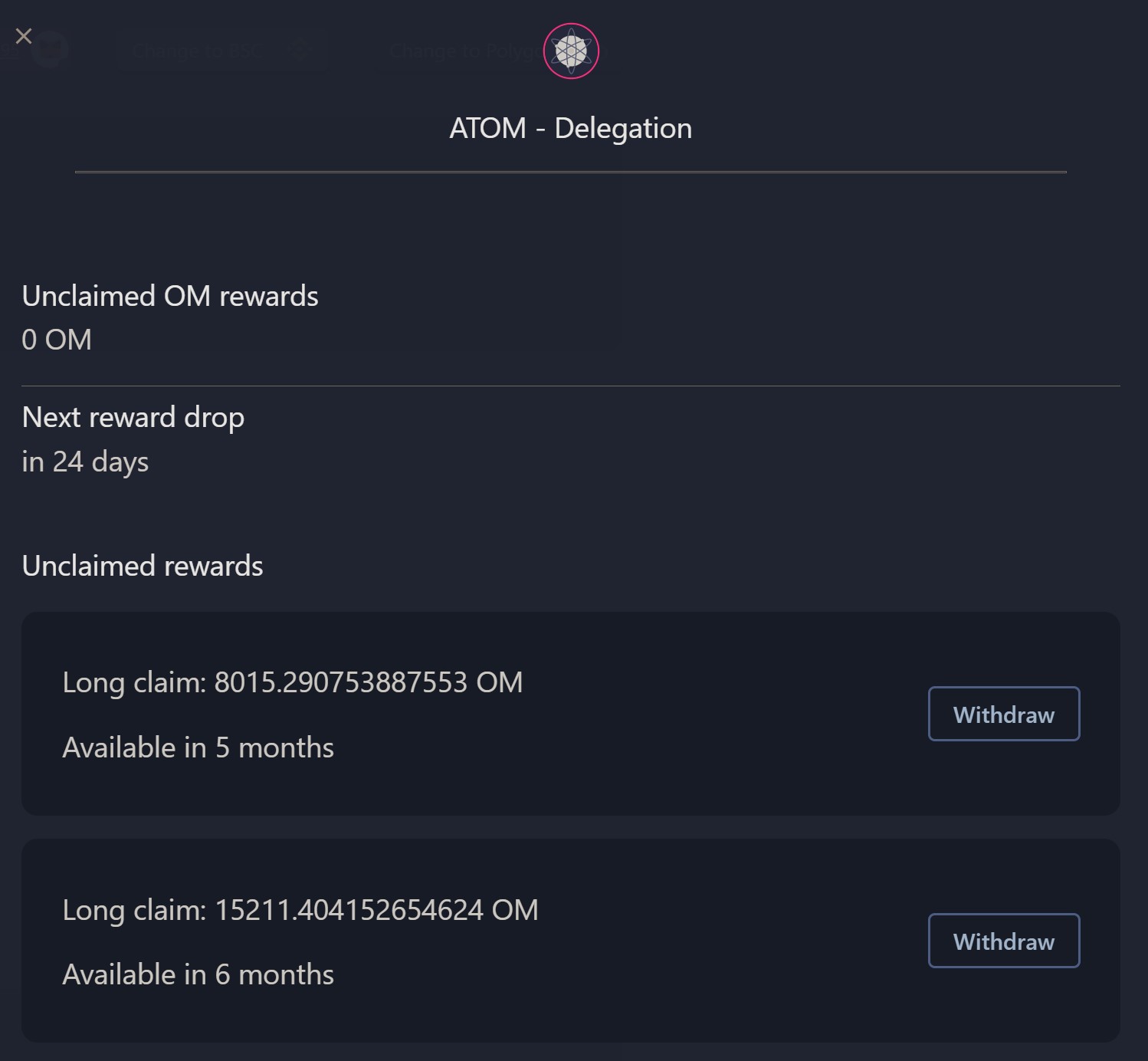Select the "in 24 days" countdown text

(x=85, y=462)
